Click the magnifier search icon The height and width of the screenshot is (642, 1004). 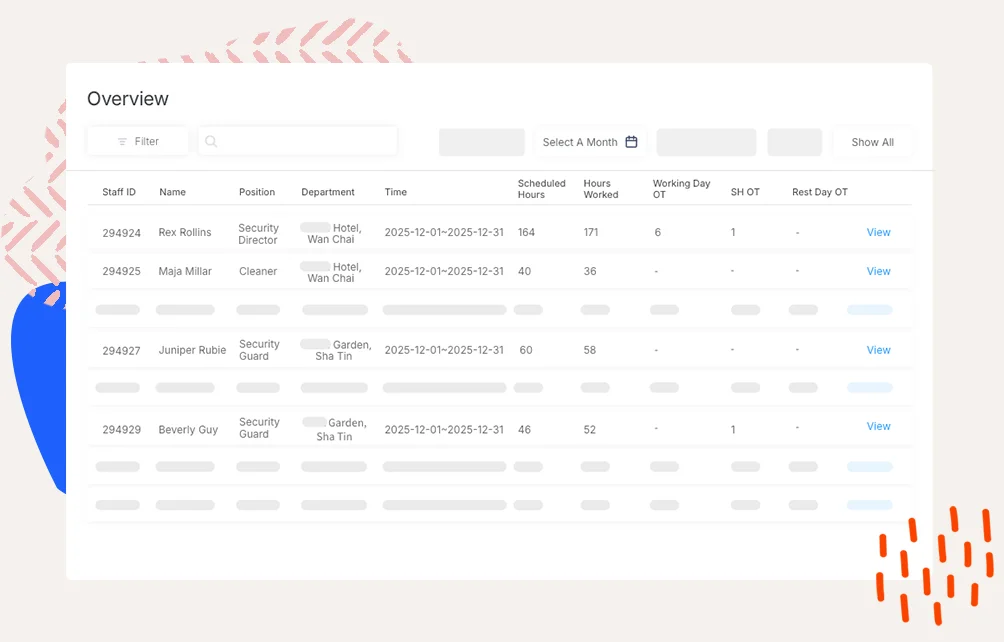(211, 142)
